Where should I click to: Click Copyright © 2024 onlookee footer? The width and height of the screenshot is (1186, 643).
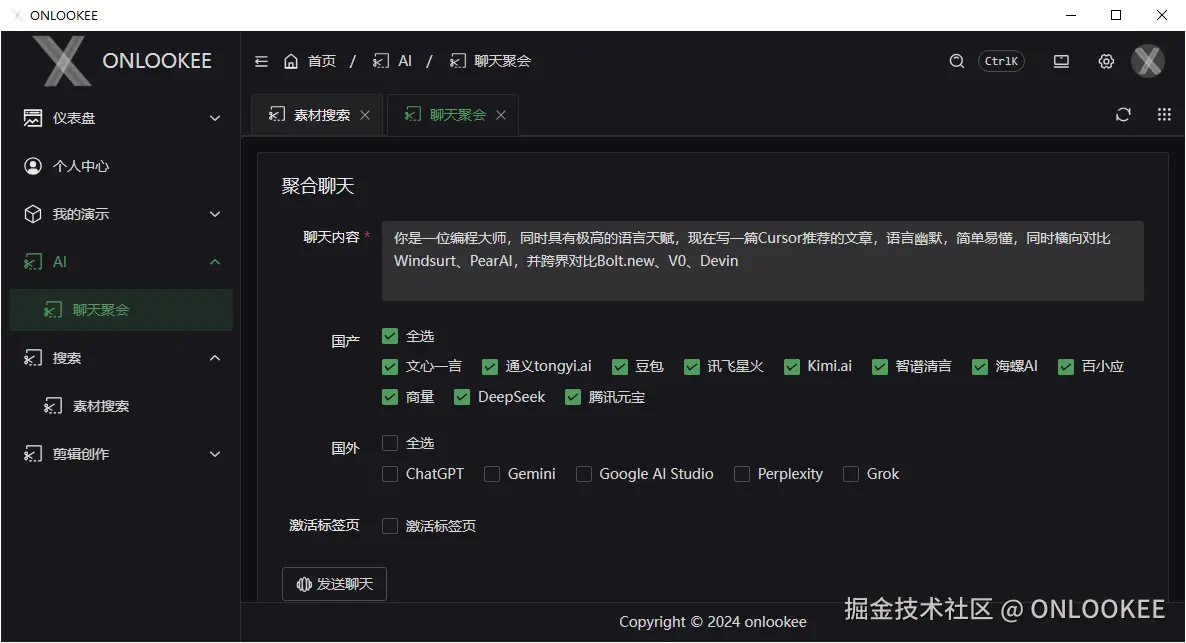[713, 622]
